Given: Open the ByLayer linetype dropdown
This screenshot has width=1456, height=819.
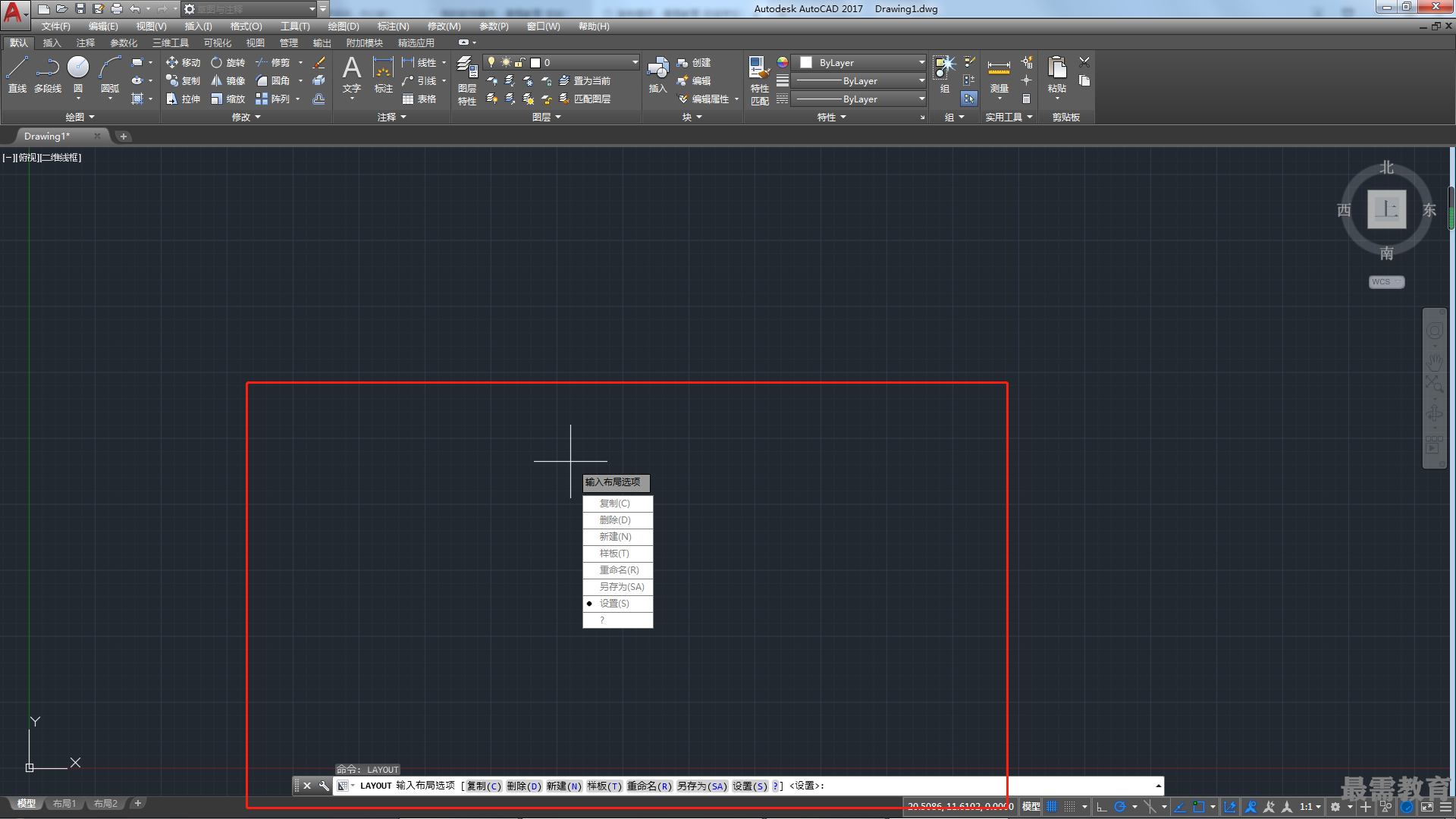Looking at the screenshot, I should 859,99.
